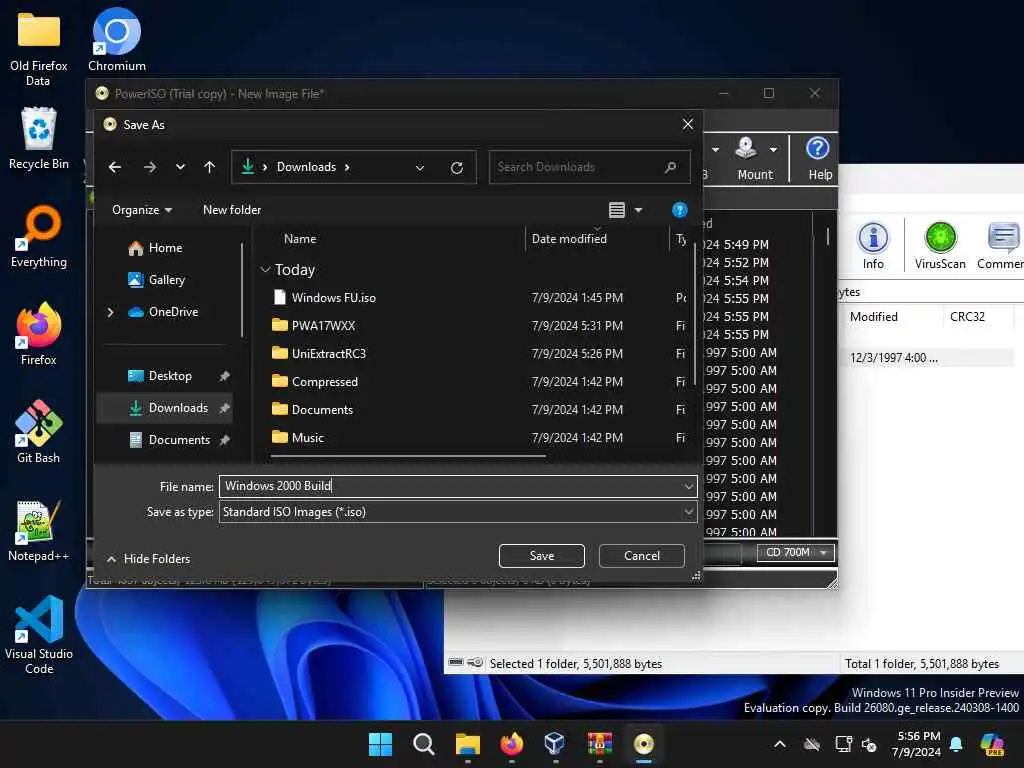The height and width of the screenshot is (768, 1024).
Task: Open the Organize menu
Action: point(142,210)
